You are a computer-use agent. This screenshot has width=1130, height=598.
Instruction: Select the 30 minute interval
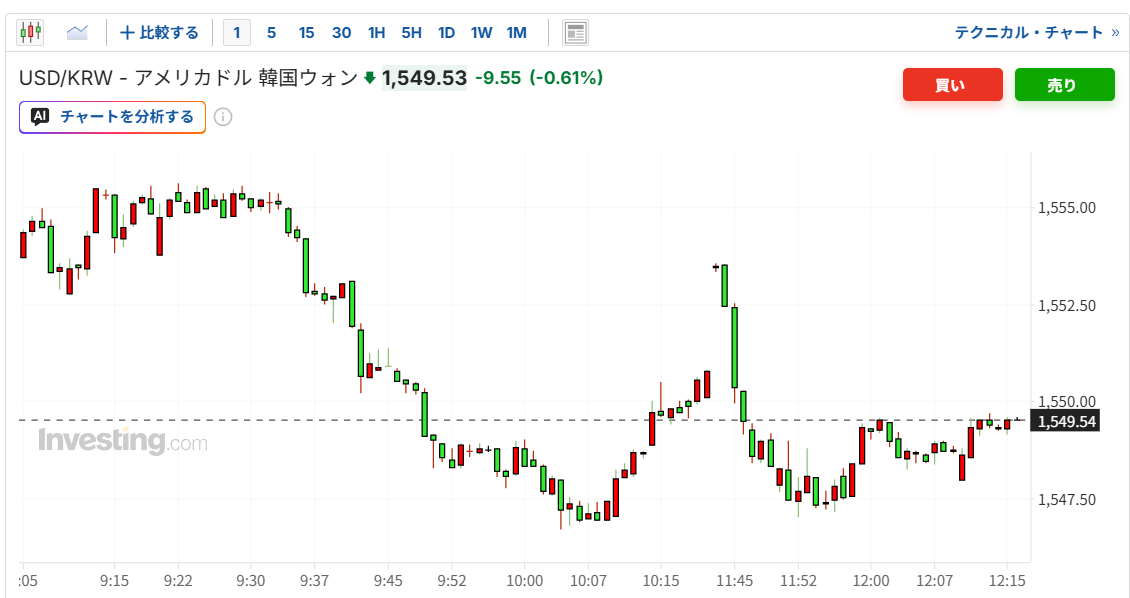click(x=342, y=32)
